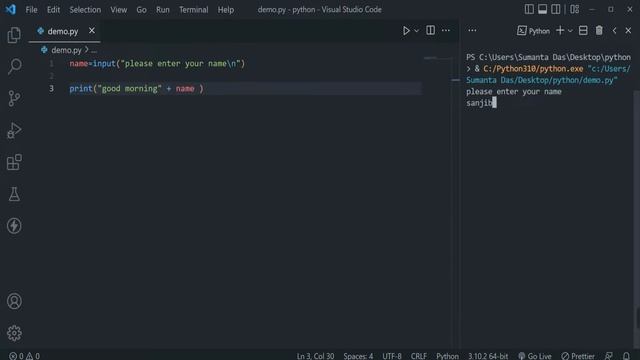Open the Search view in activity bar
The image size is (640, 360).
tap(14, 66)
